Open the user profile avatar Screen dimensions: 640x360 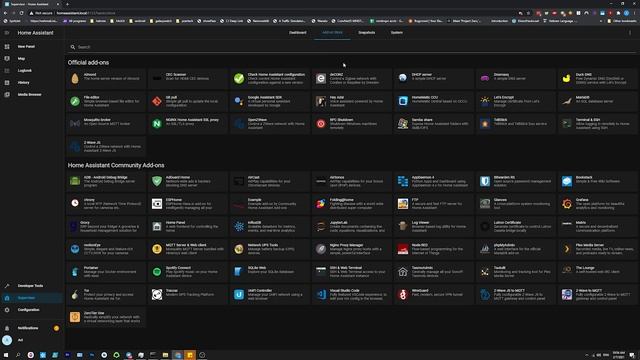coord(7,340)
